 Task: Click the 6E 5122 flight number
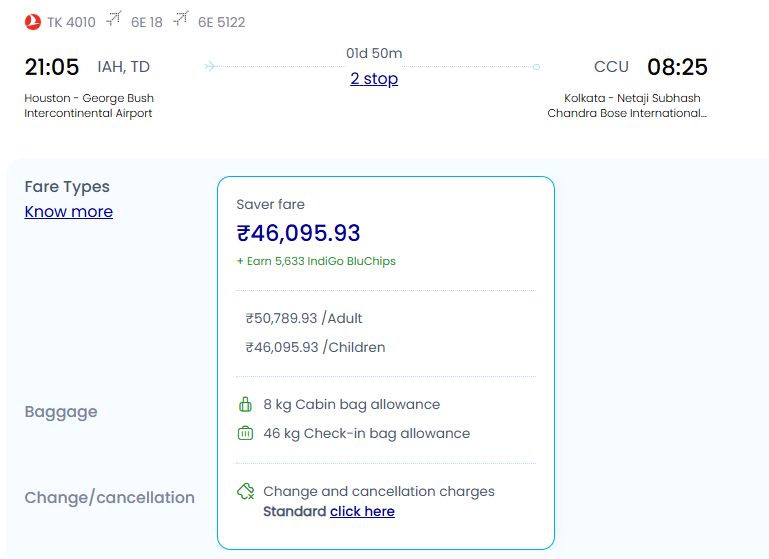pos(221,22)
